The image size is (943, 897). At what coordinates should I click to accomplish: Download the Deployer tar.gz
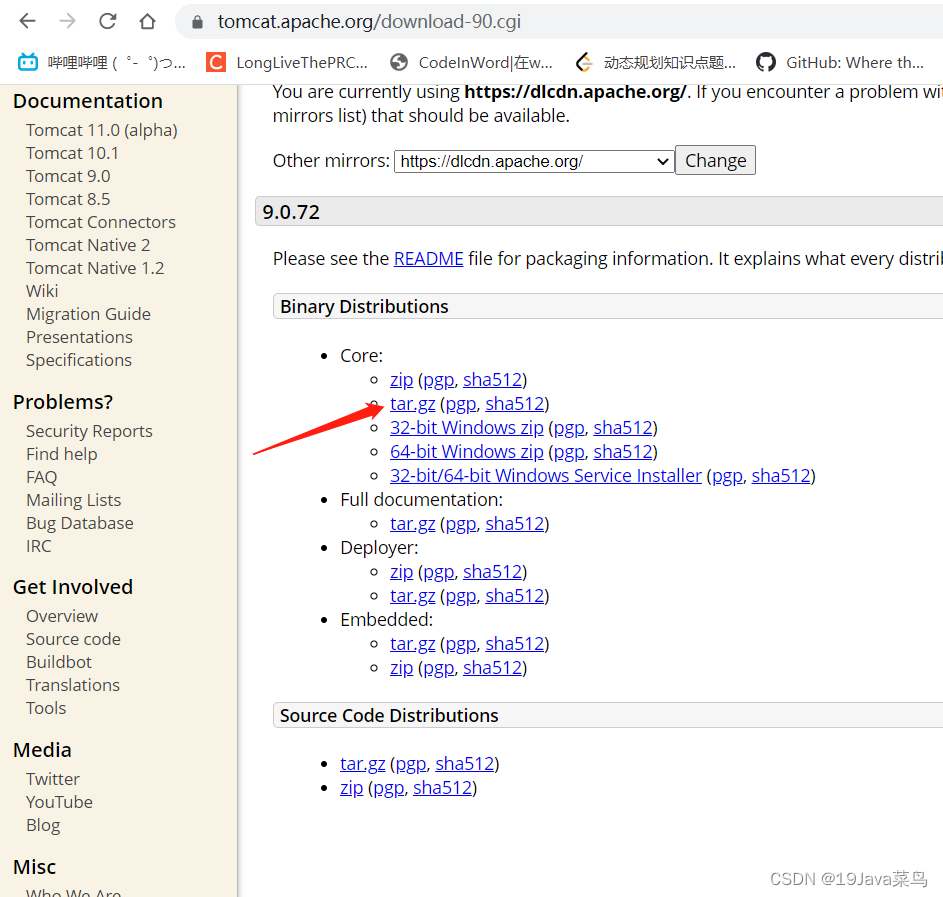point(413,596)
